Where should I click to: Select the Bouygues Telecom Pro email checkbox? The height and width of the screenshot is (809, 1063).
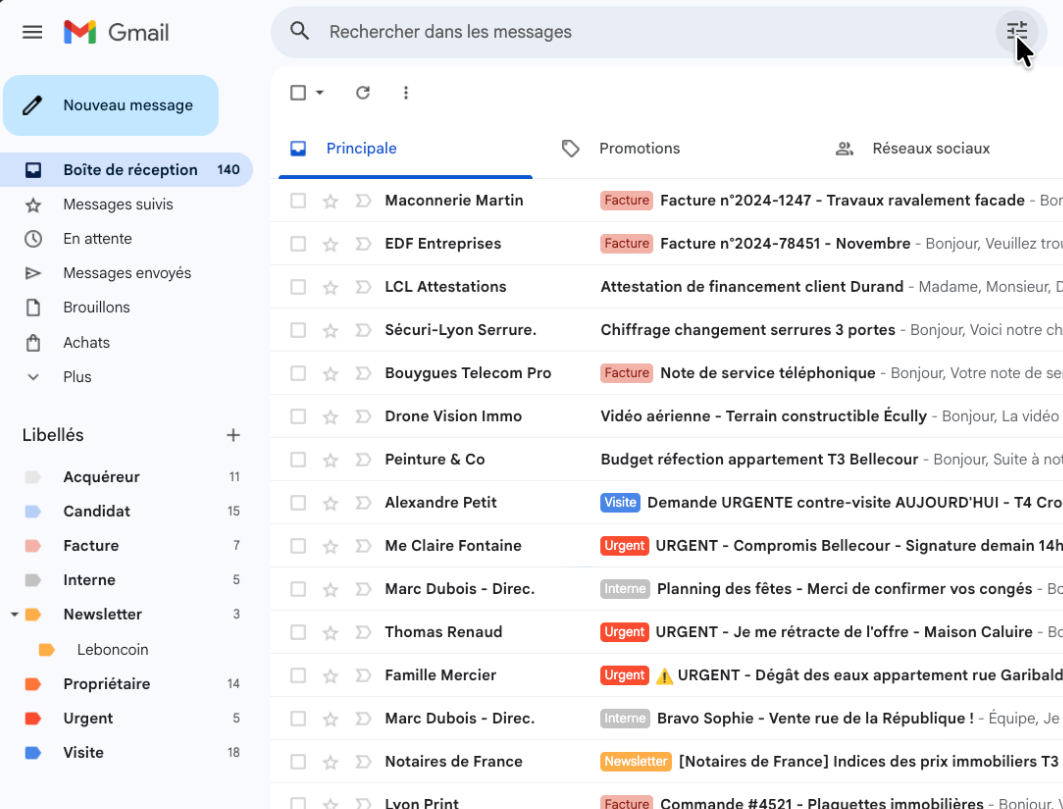click(x=298, y=373)
